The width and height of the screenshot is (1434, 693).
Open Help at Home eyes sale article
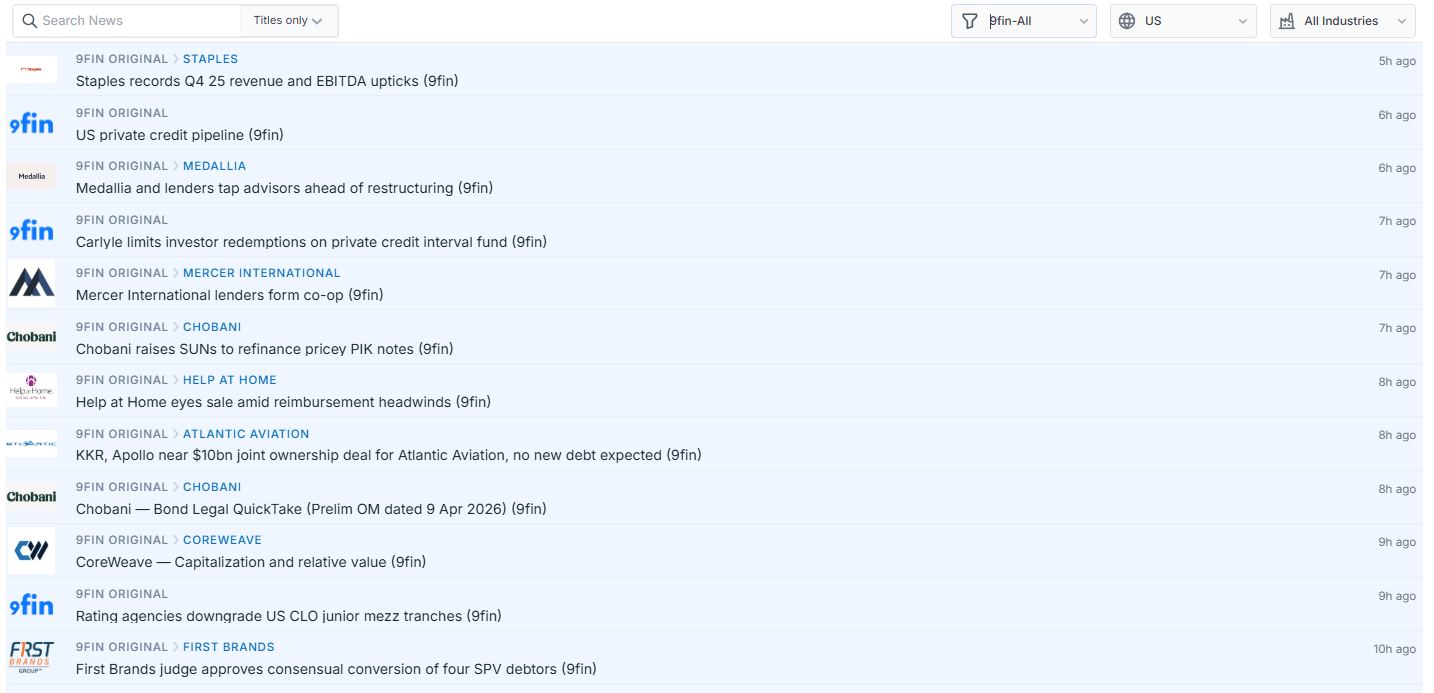pyautogui.click(x=283, y=402)
